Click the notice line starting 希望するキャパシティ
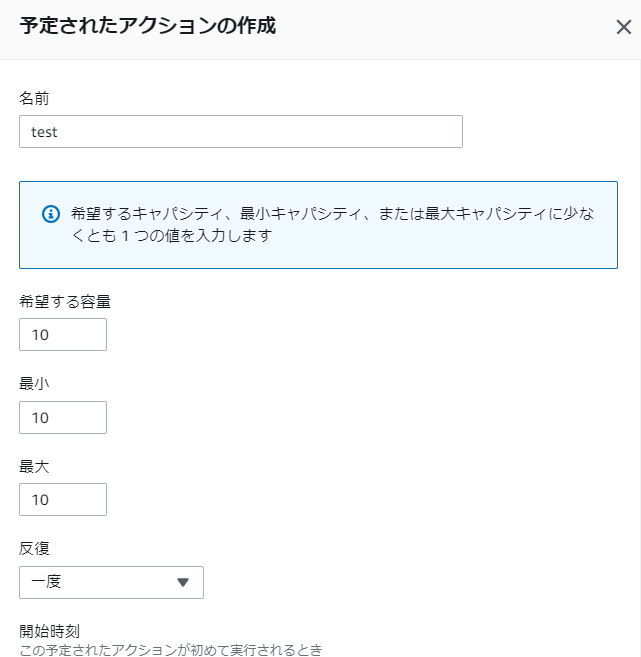 coord(333,214)
